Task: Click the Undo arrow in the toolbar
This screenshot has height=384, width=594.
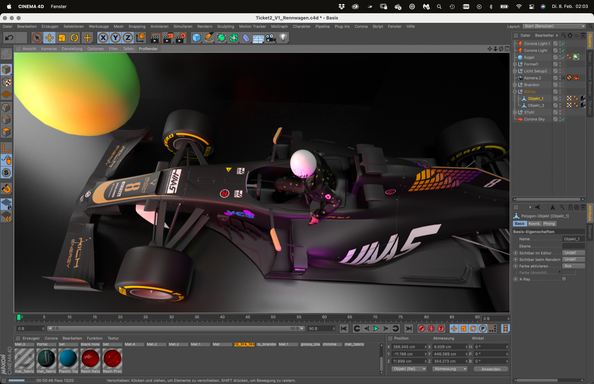Action: pyautogui.click(x=9, y=37)
